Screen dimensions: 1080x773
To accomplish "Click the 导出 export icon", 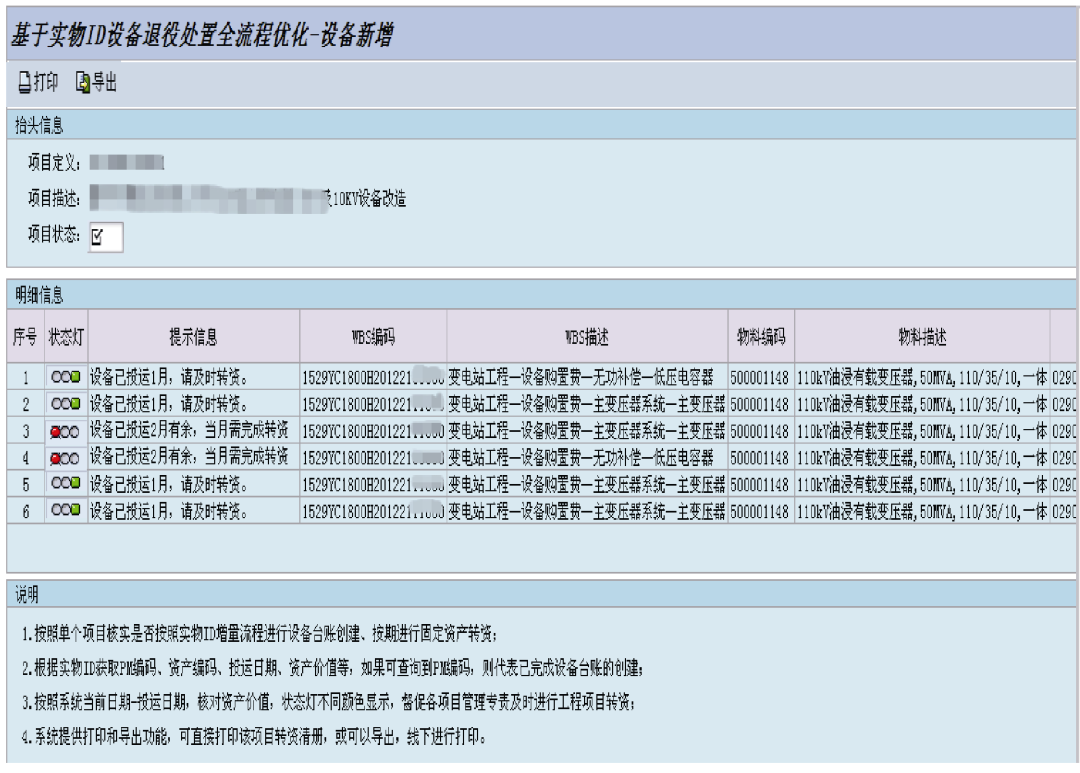I will coord(83,83).
